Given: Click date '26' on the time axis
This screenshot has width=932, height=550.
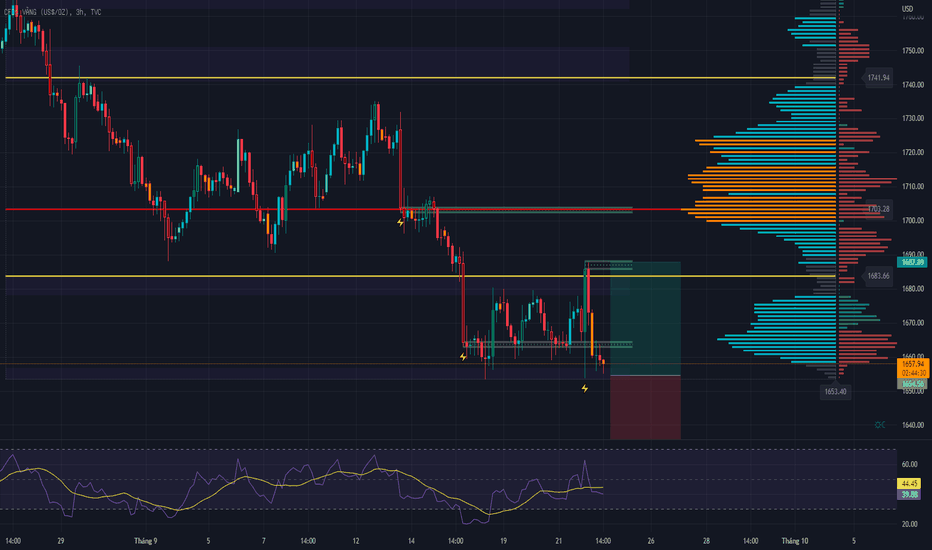Looking at the screenshot, I should click(x=651, y=540).
